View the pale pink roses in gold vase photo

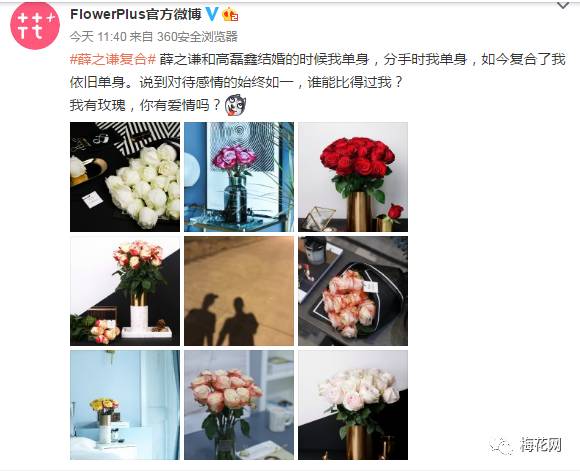click(353, 405)
